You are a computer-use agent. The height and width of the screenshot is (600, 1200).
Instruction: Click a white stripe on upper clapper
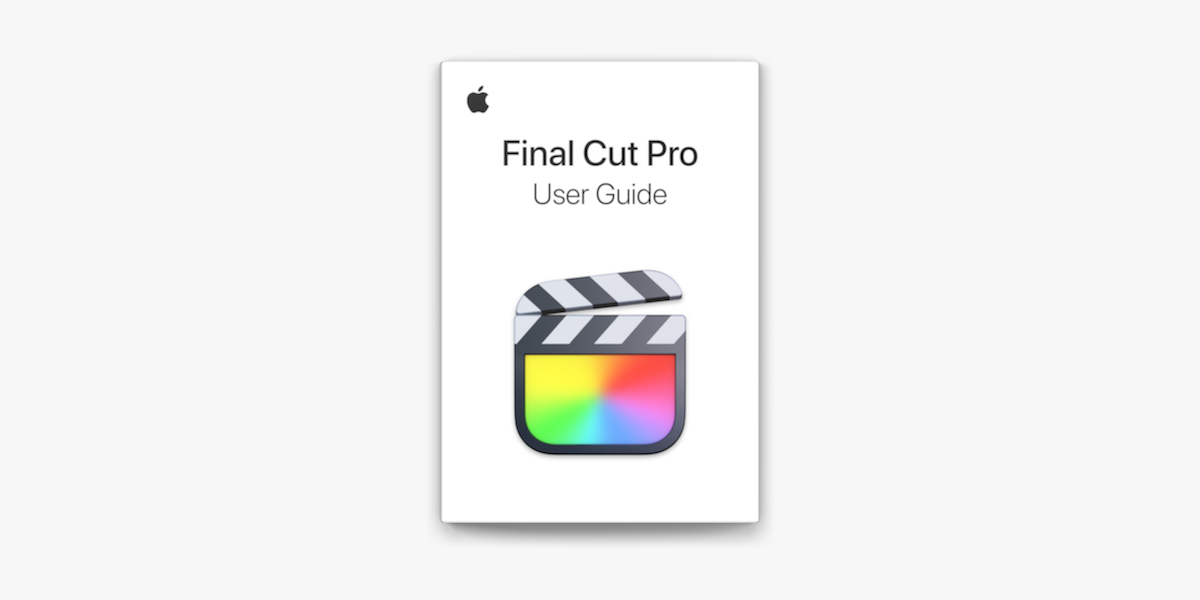click(600, 288)
